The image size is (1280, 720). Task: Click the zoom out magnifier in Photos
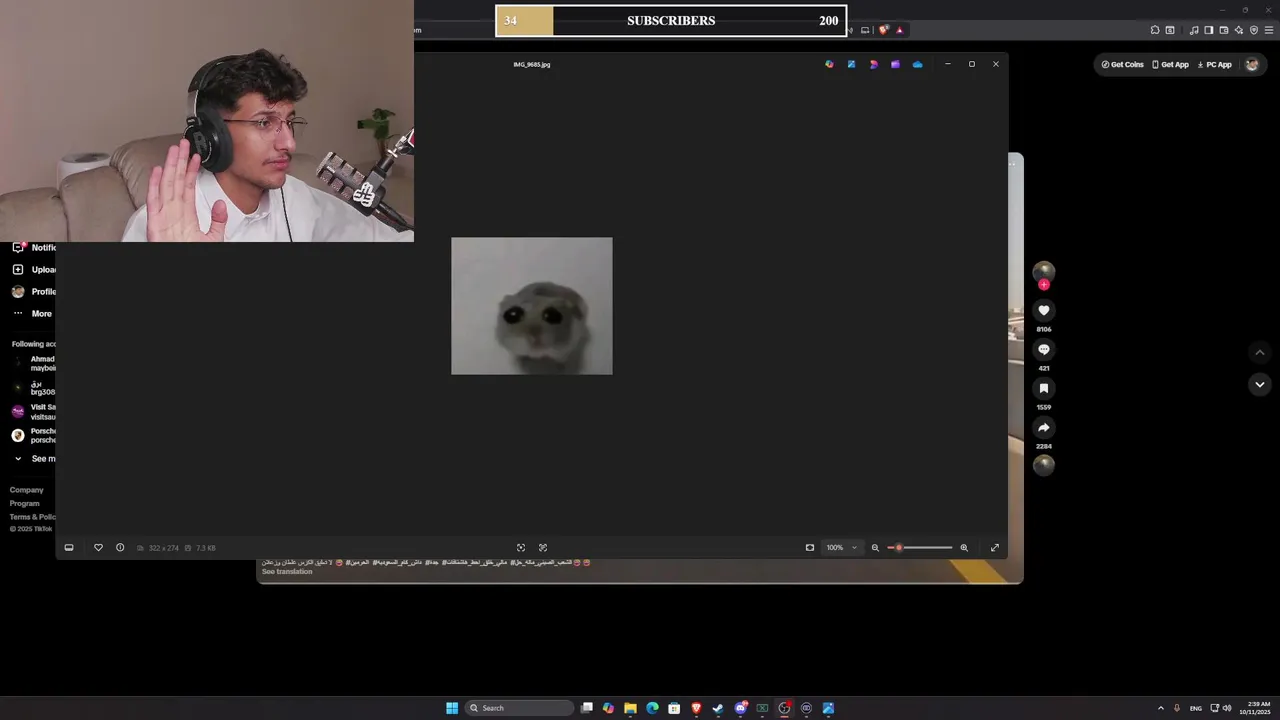click(875, 548)
